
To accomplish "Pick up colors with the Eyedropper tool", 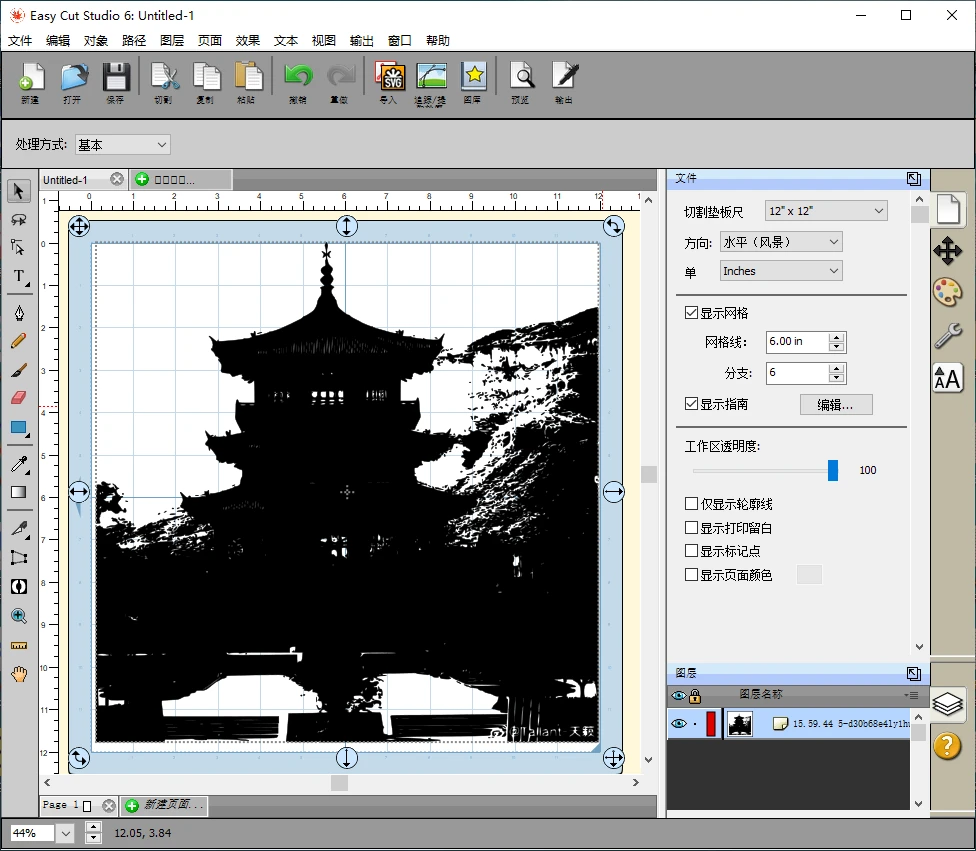I will pos(18,465).
